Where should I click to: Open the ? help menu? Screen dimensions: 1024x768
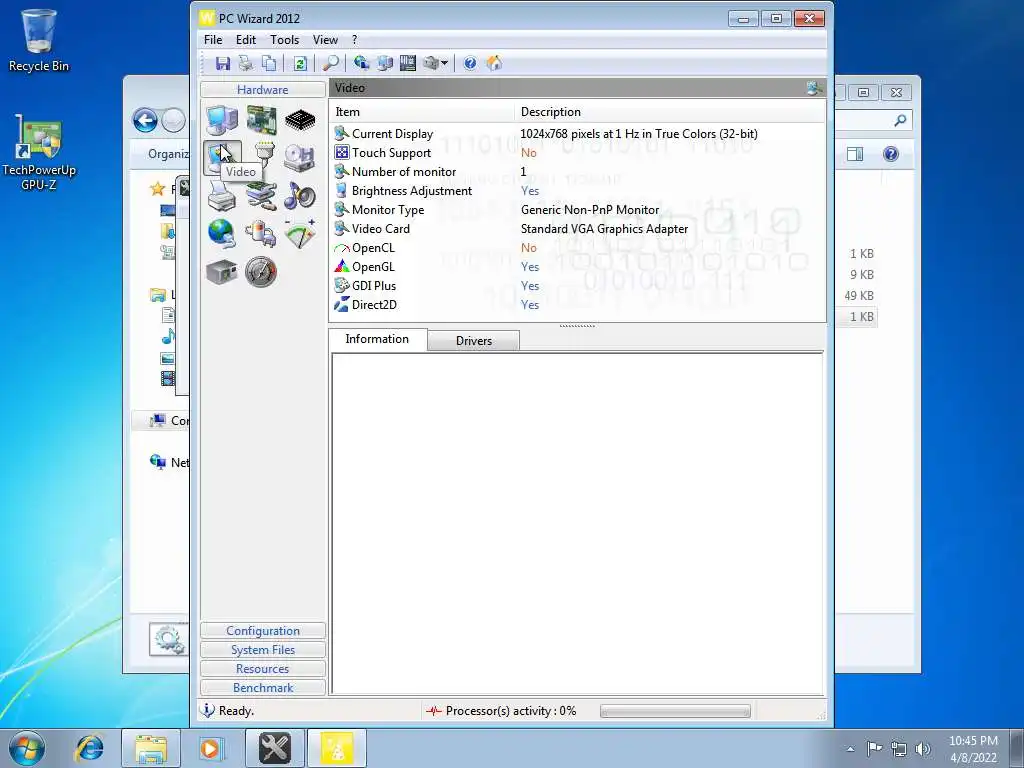click(x=355, y=40)
